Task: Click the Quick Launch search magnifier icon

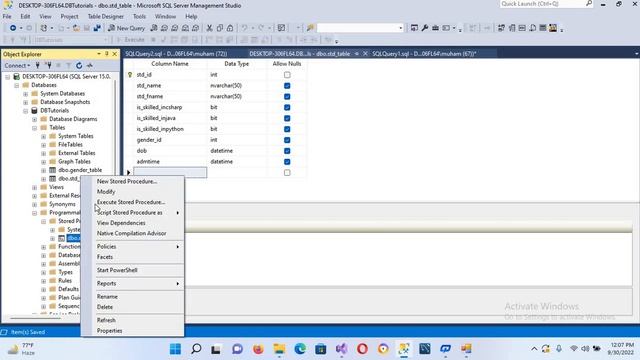Action: point(589,4)
